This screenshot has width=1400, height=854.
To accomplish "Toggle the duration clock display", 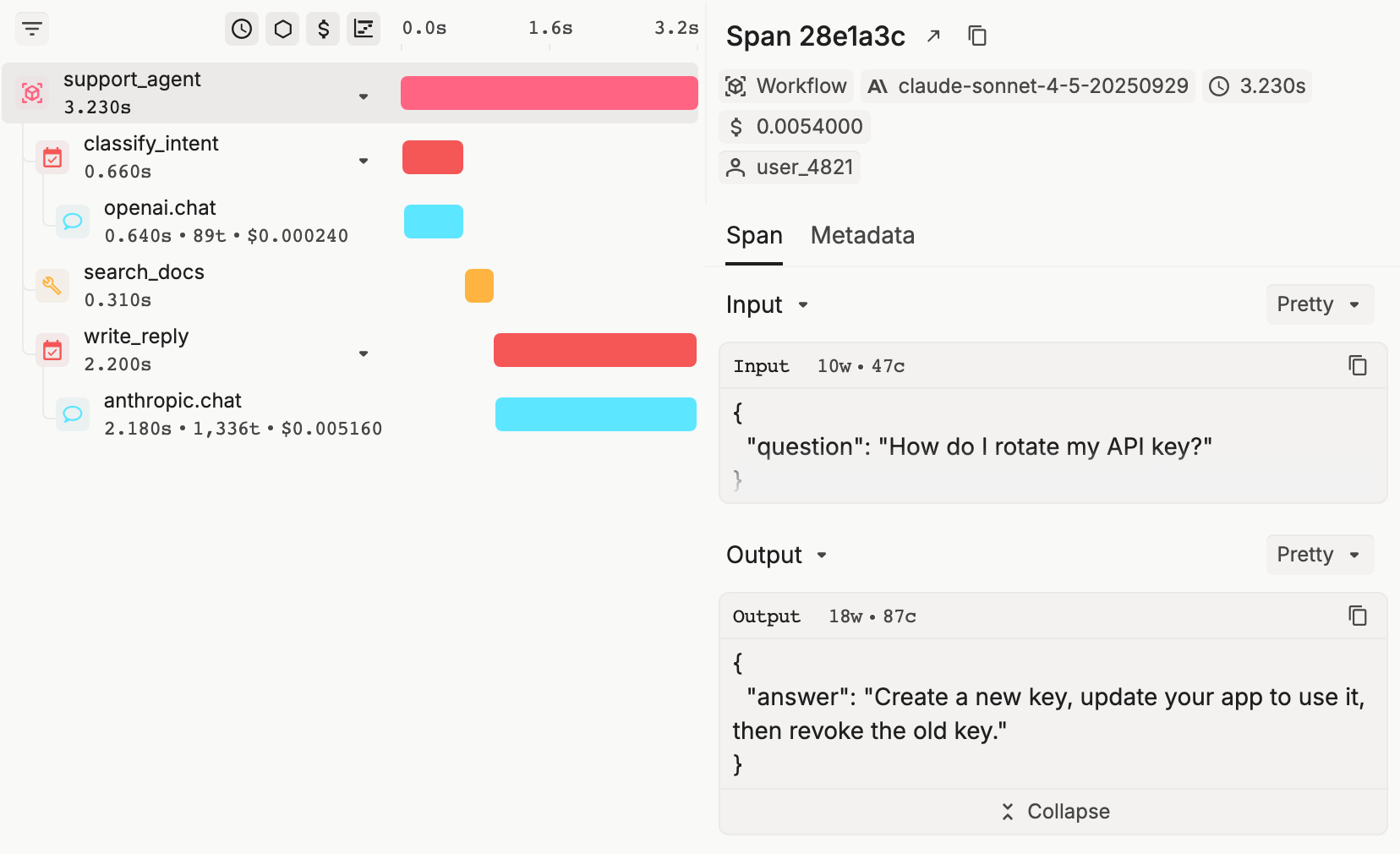I will coord(242,29).
